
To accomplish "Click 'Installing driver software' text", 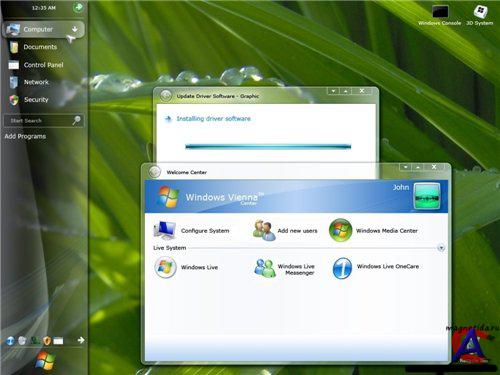I will click(213, 119).
